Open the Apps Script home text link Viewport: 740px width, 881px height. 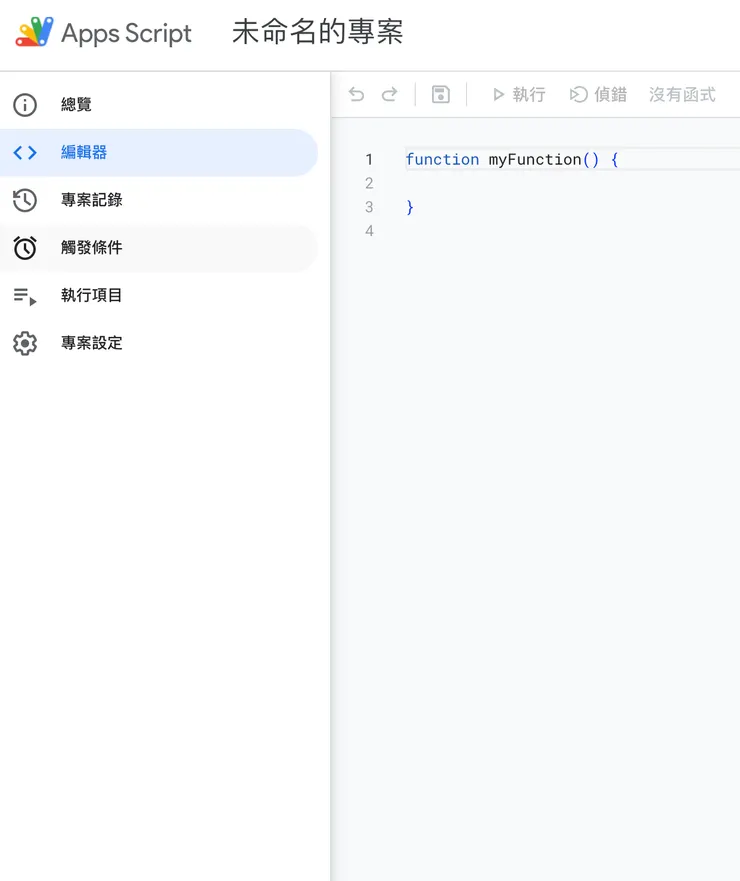(126, 34)
